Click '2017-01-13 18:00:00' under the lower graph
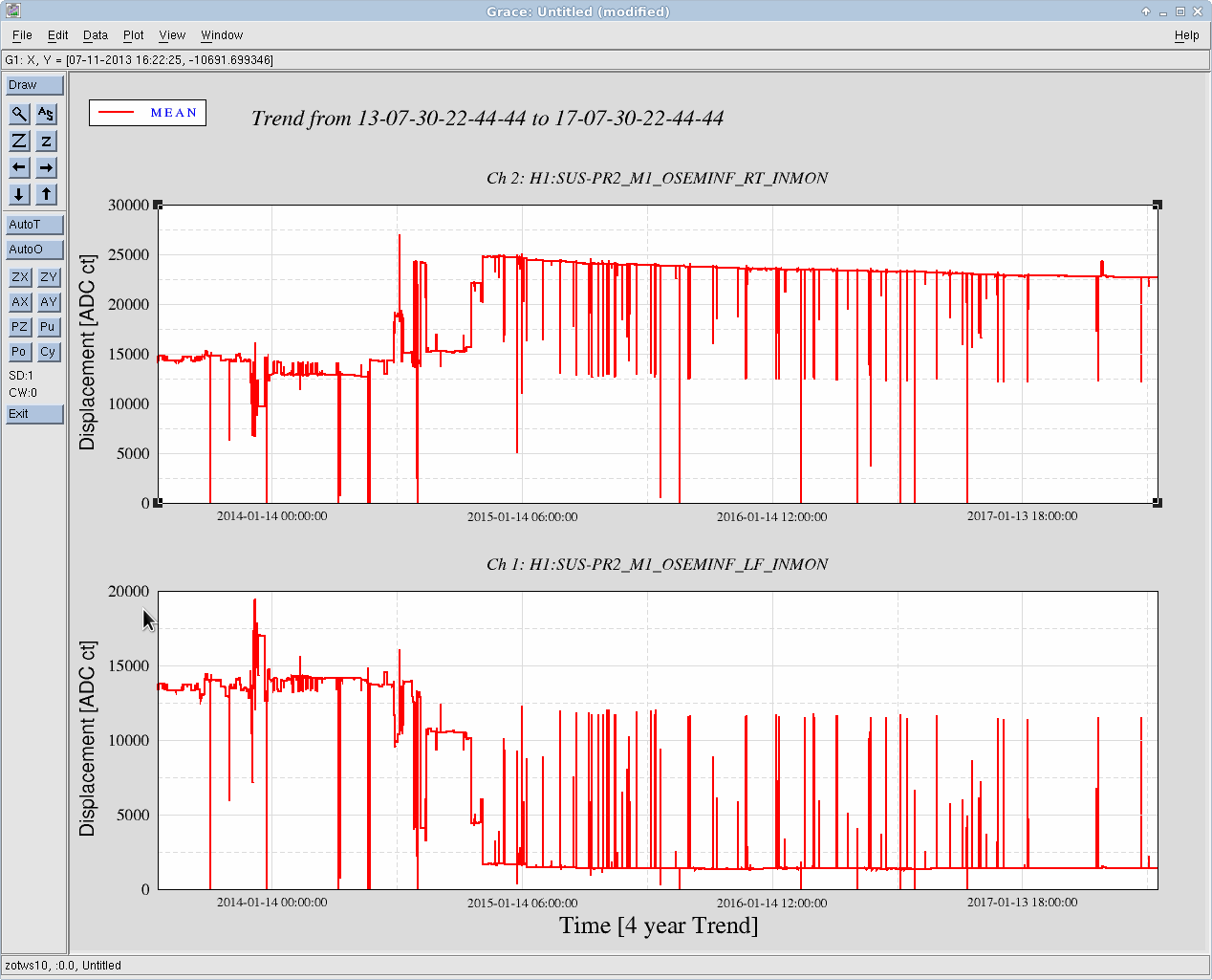Screen dimensions: 1212x980 tap(1023, 903)
